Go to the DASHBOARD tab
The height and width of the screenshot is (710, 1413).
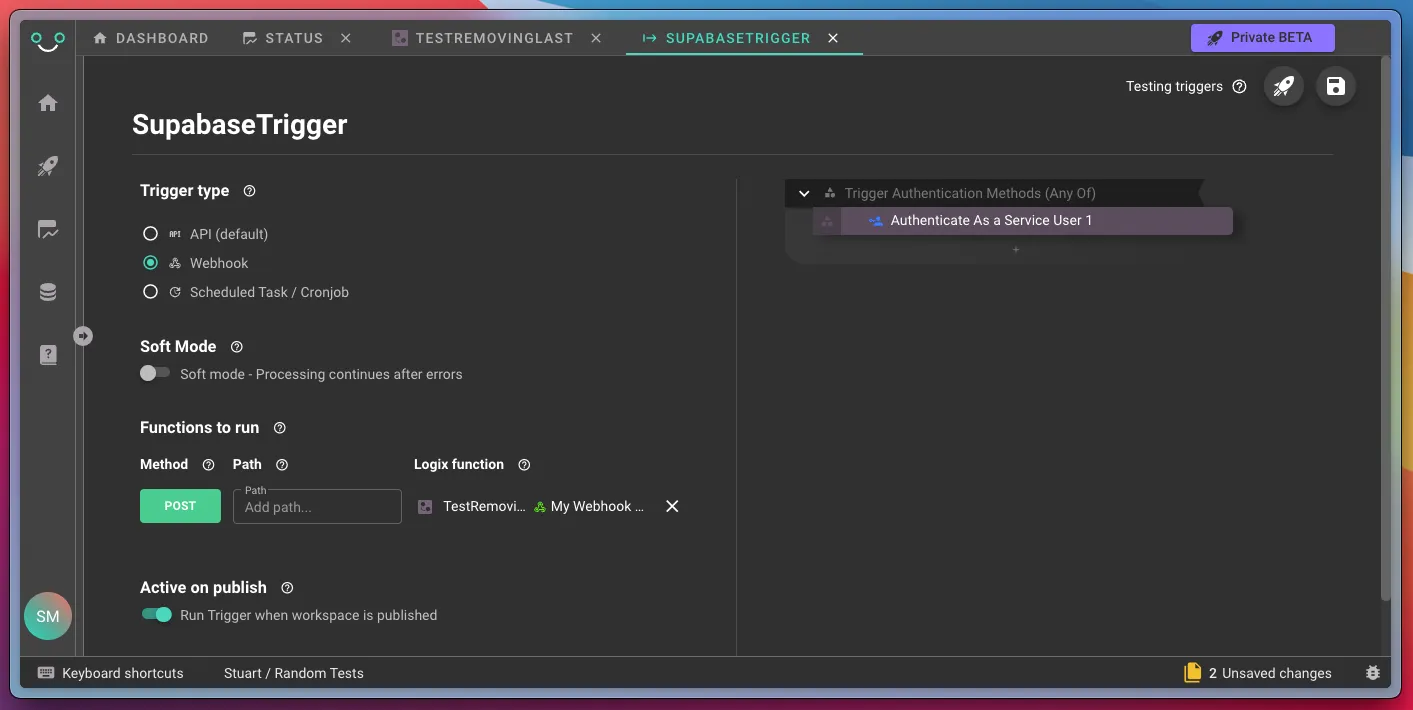tap(151, 38)
